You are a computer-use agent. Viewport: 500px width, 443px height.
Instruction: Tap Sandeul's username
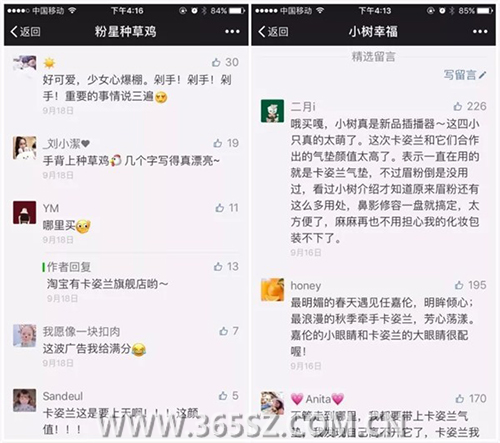pos(63,396)
